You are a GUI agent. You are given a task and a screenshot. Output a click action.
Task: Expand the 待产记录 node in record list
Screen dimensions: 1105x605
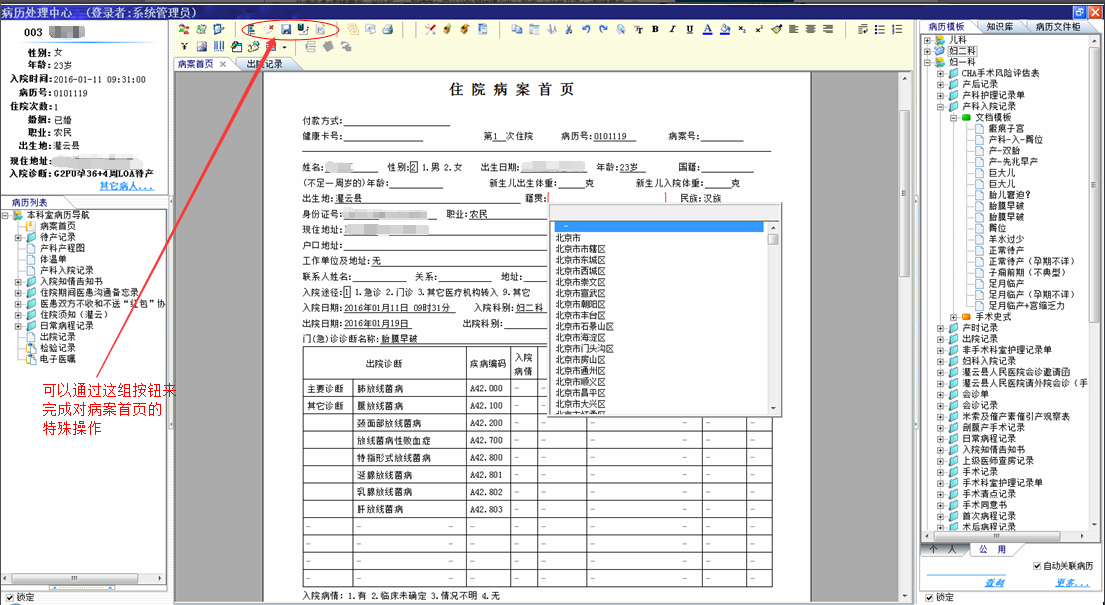pos(18,237)
